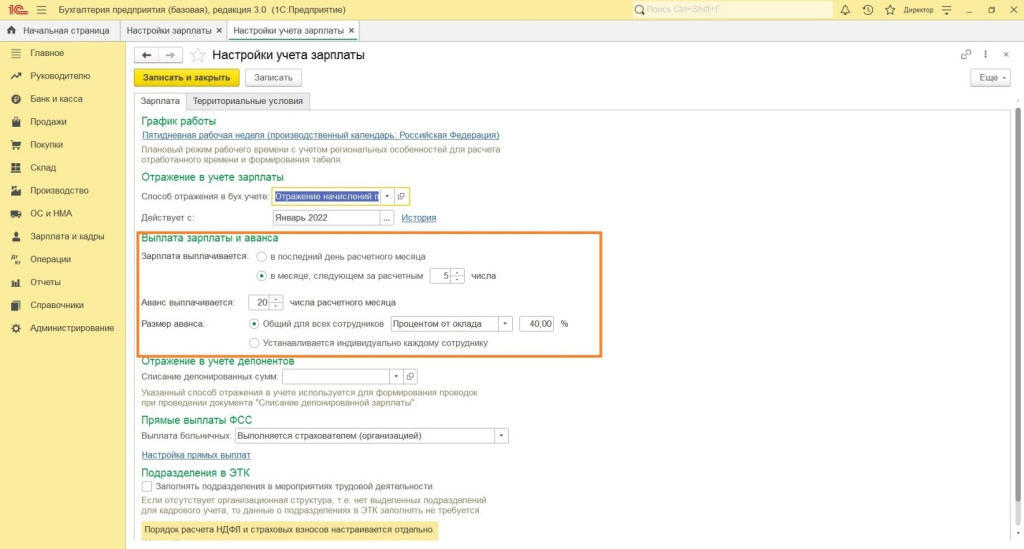Open the history clock icon
Image resolution: width=1024 pixels, height=549 pixels.
click(867, 10)
